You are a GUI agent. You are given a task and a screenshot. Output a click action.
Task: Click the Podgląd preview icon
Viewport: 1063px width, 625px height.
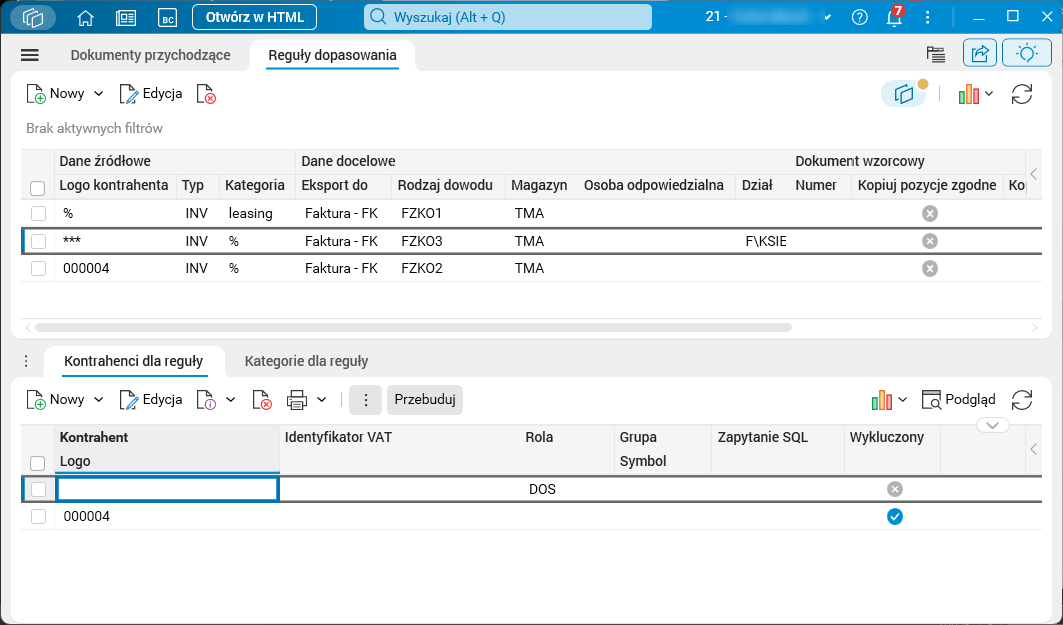pos(931,400)
